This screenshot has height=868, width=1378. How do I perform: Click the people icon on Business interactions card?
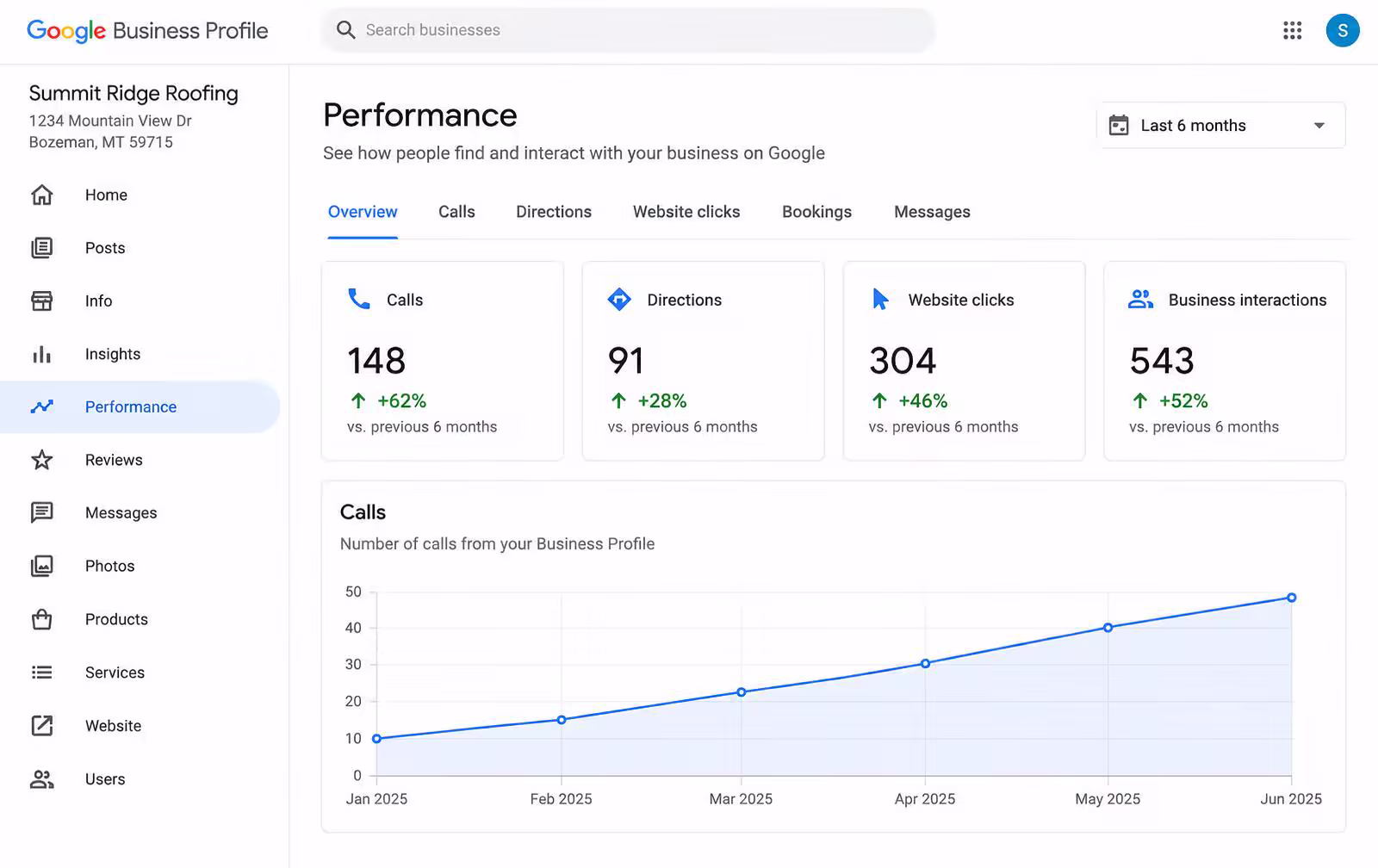point(1140,299)
